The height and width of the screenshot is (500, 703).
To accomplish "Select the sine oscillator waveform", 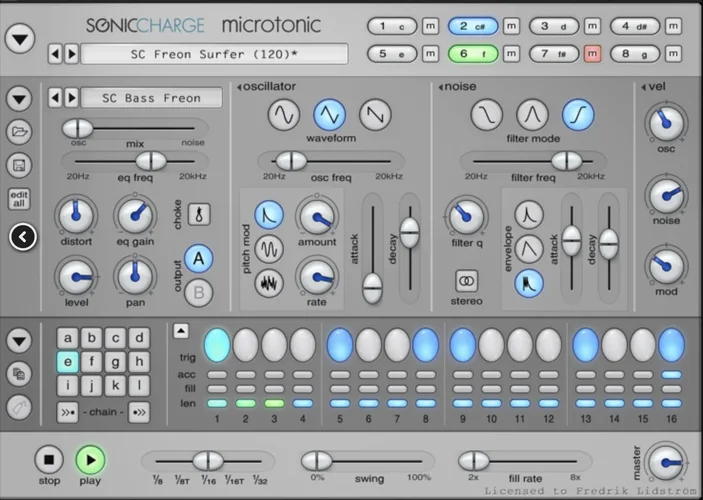I will point(284,115).
